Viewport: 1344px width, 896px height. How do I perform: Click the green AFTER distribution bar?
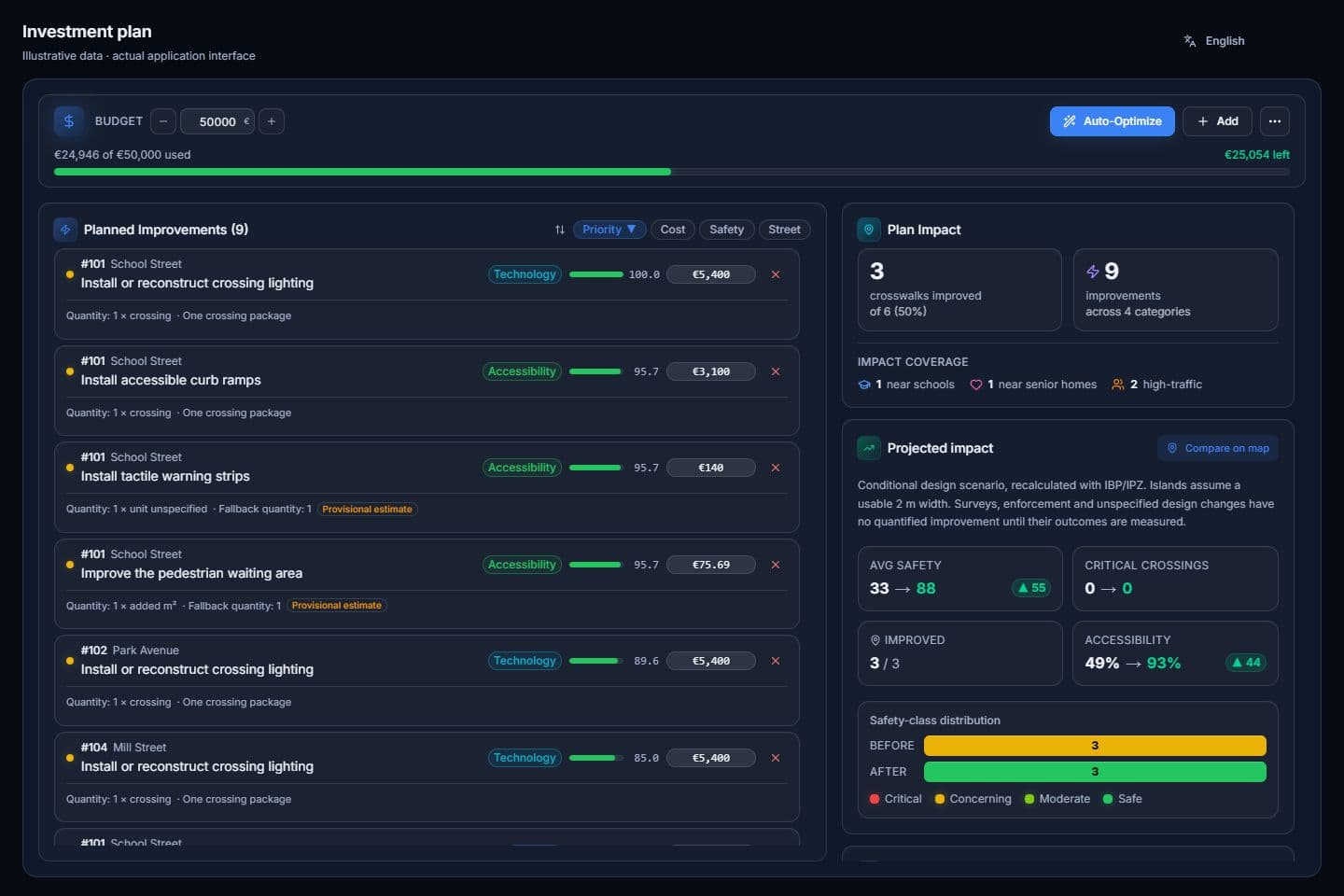(x=1095, y=772)
